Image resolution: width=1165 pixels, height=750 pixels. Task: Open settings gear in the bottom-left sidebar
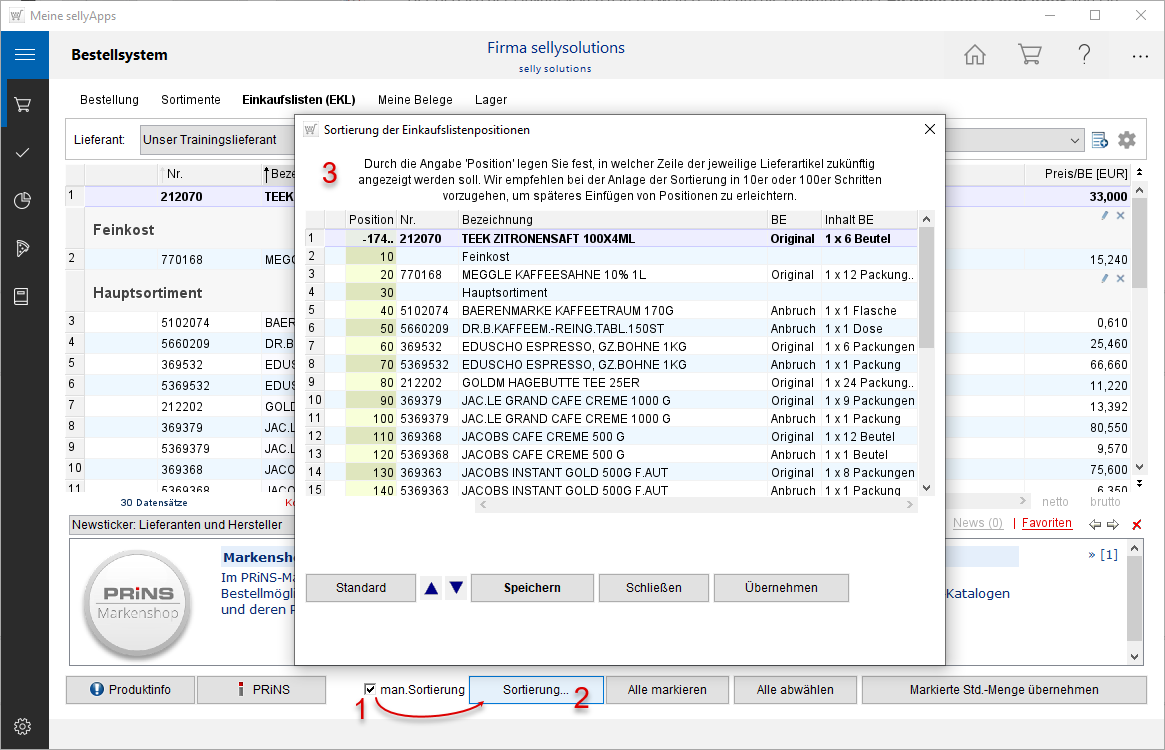coord(23,726)
